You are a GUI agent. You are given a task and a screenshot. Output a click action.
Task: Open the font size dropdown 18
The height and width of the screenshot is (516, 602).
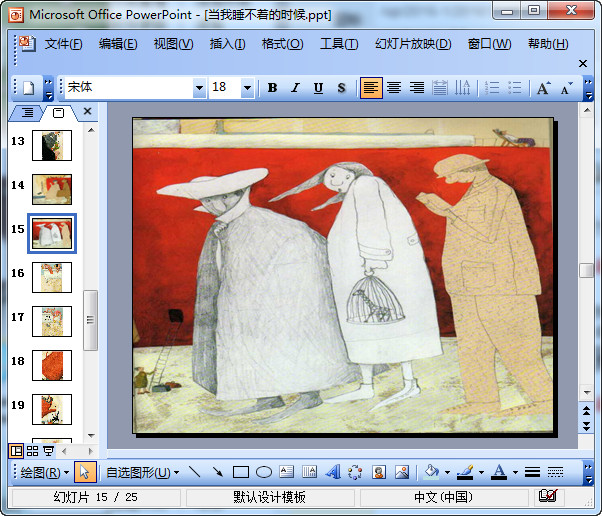[248, 88]
